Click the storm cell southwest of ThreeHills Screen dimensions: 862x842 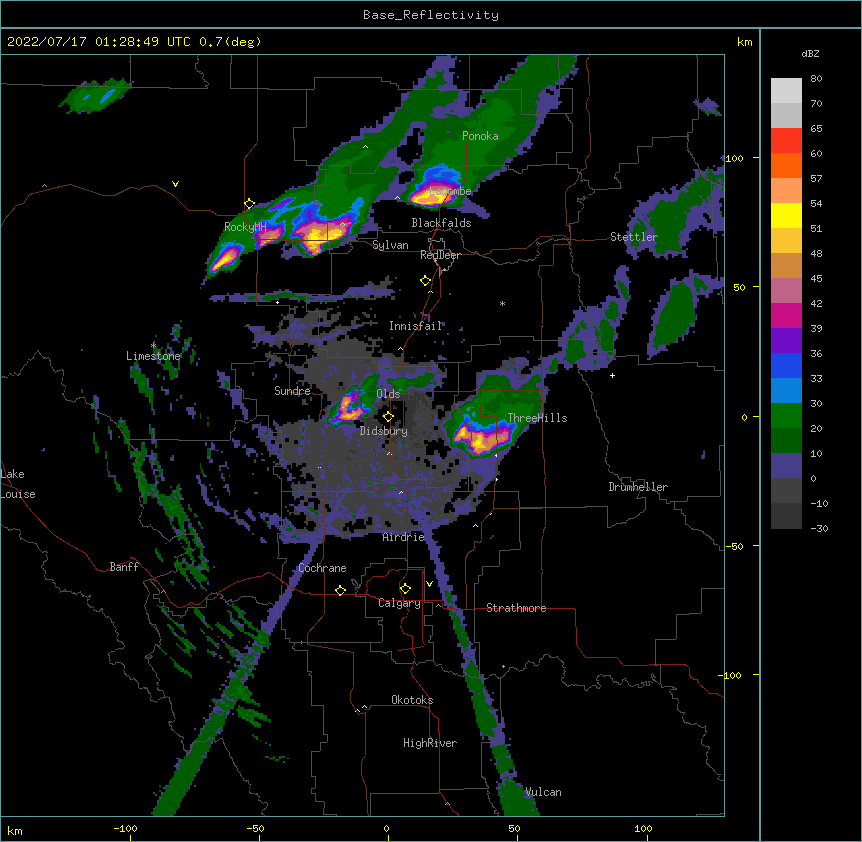coord(482,437)
